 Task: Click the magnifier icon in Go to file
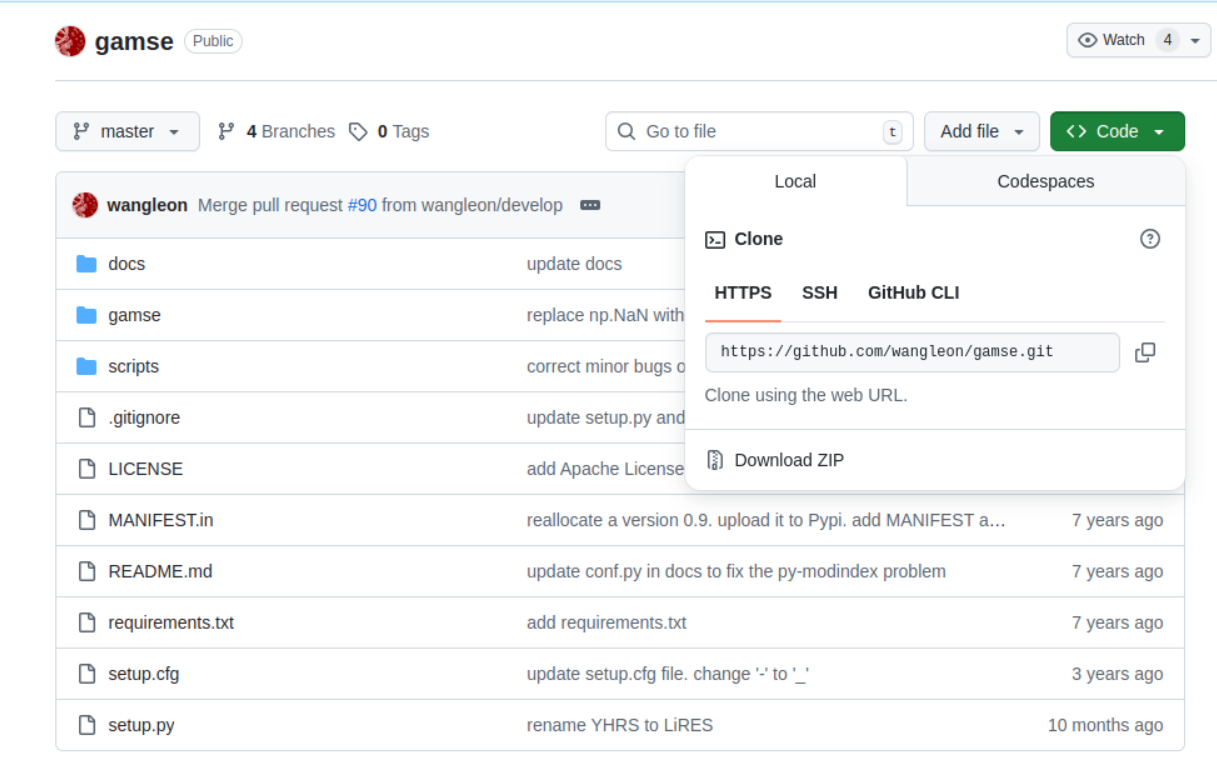627,131
